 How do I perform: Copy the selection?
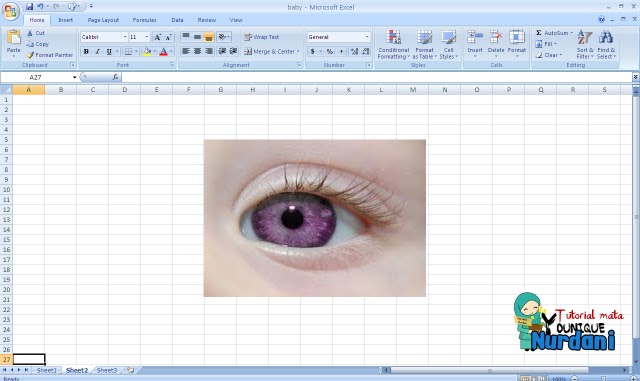(38, 44)
